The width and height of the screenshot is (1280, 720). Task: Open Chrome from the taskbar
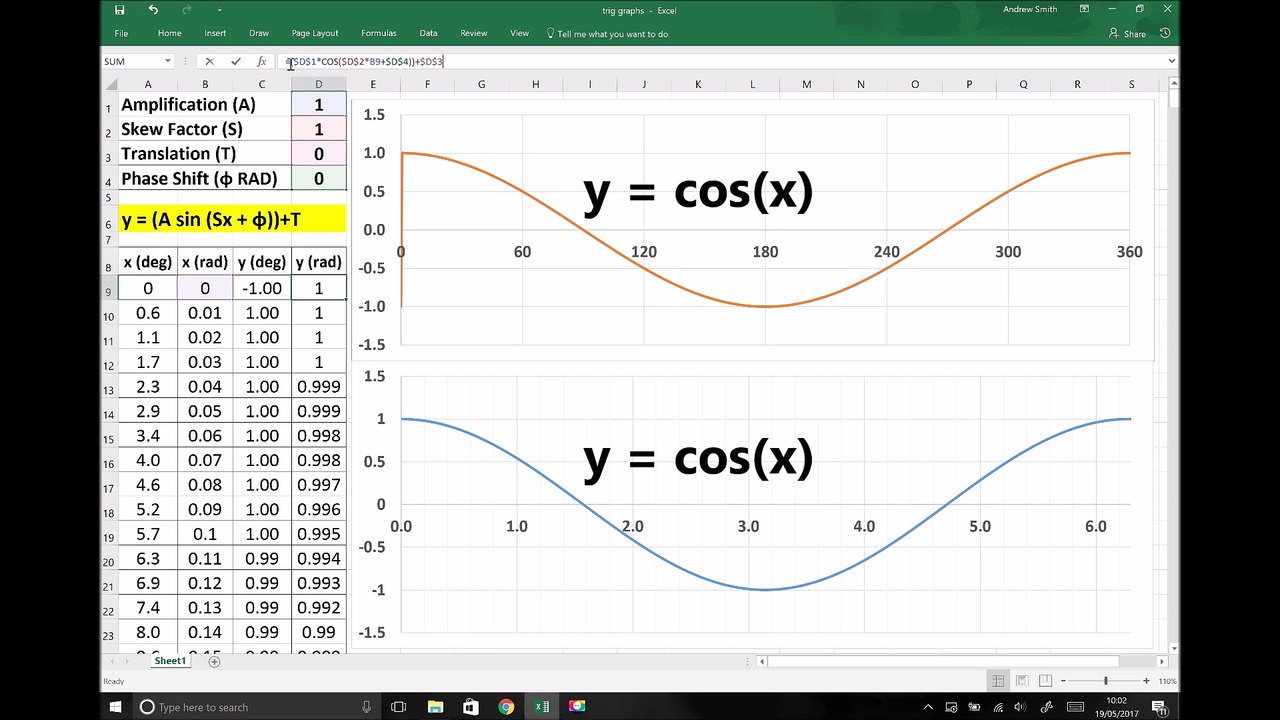click(506, 707)
